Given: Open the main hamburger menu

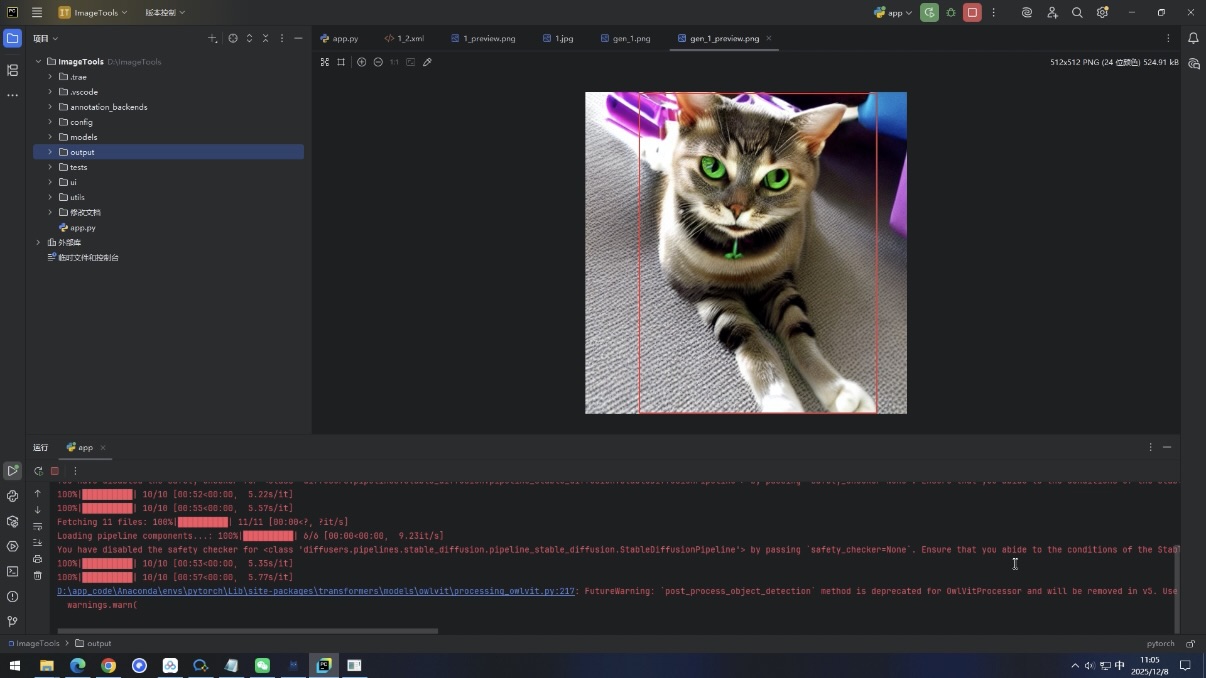Looking at the screenshot, I should tap(37, 13).
